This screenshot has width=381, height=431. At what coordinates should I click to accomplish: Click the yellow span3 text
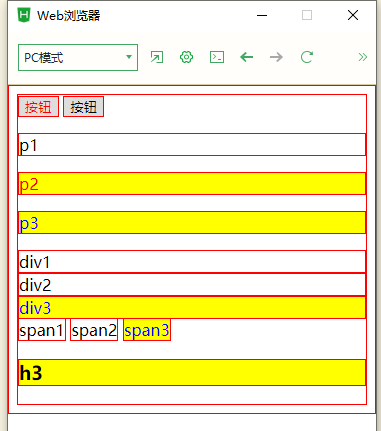click(147, 330)
